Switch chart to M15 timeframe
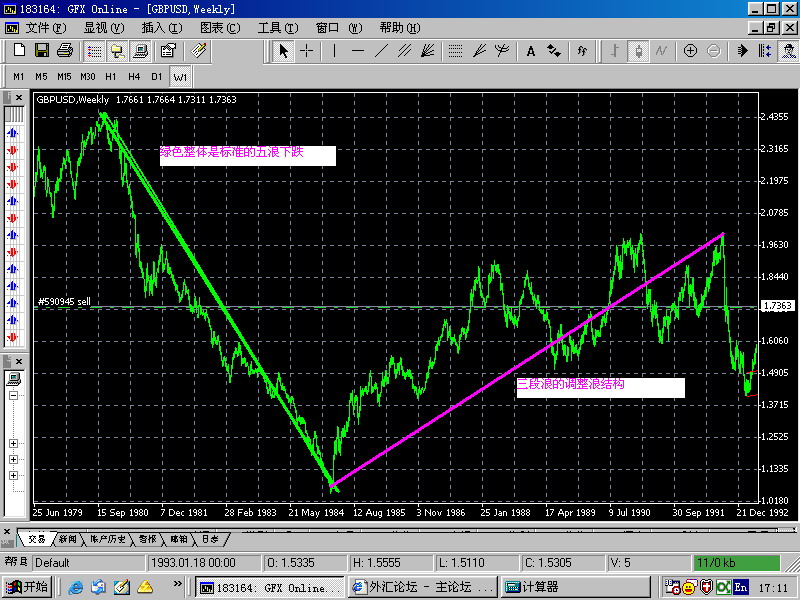The width and height of the screenshot is (800, 600). click(64, 76)
